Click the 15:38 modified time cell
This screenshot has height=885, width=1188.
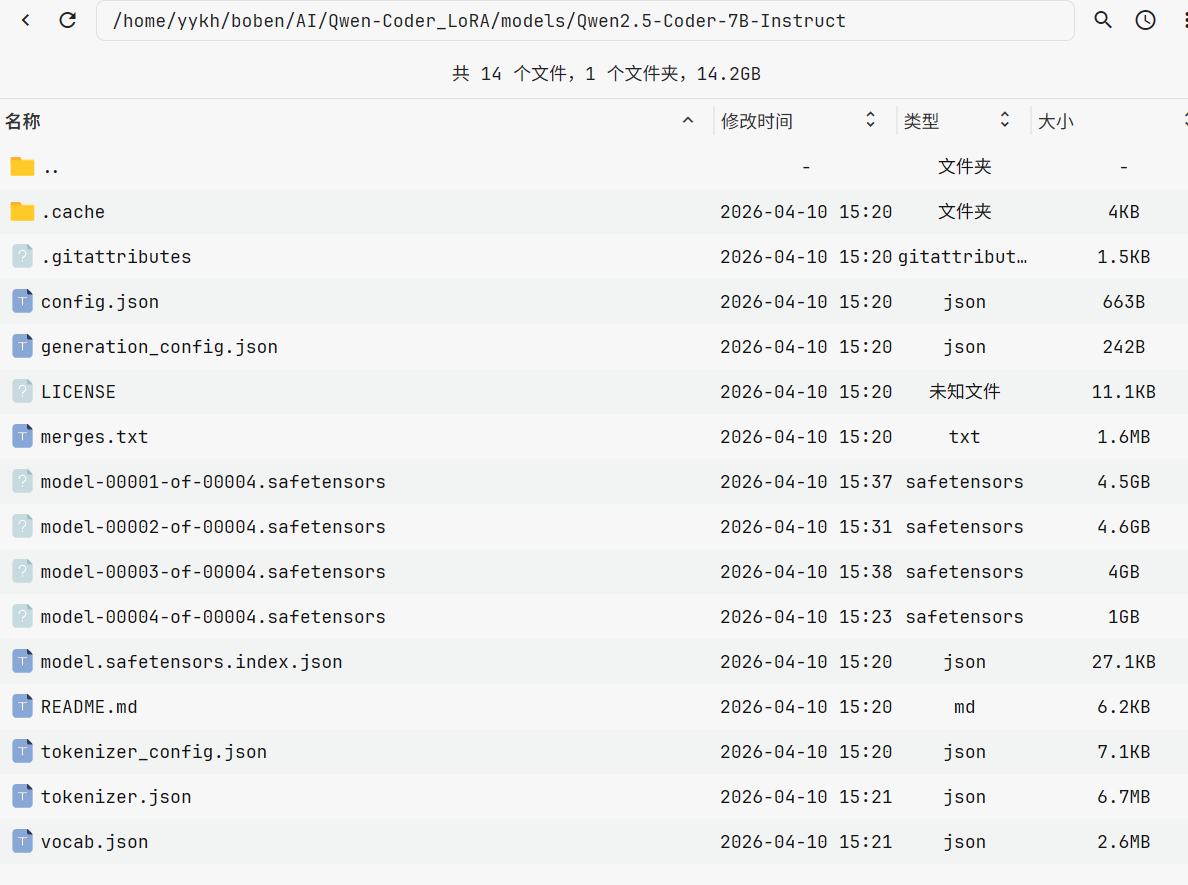[806, 572]
